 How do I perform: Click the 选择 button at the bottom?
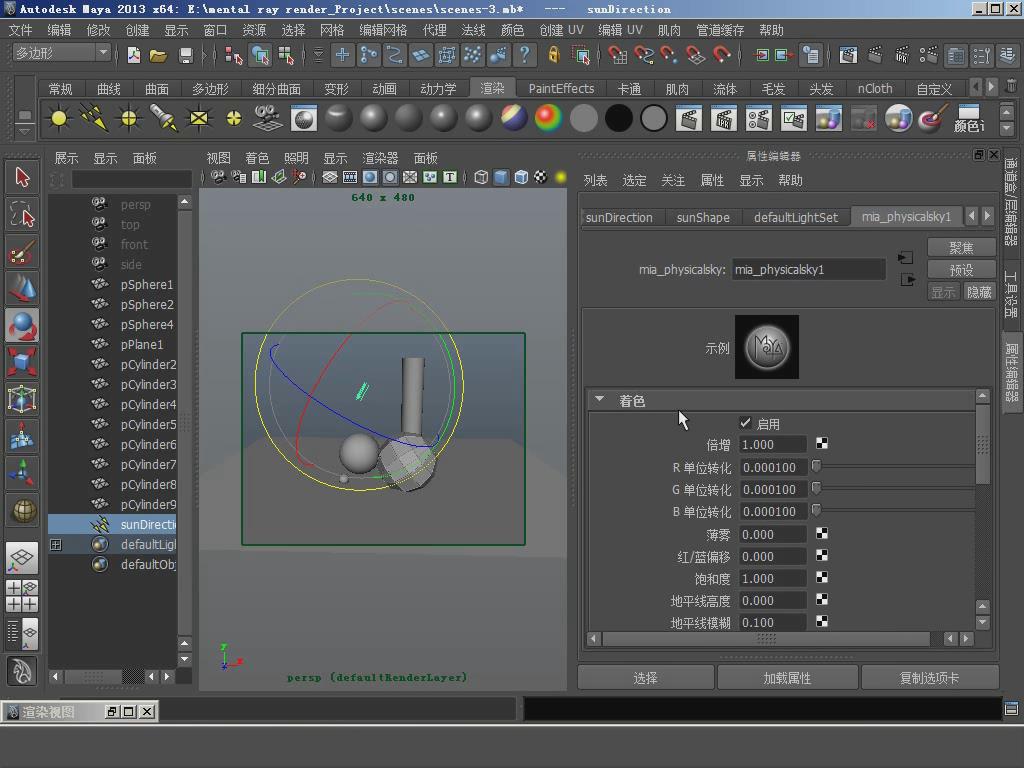(x=645, y=678)
